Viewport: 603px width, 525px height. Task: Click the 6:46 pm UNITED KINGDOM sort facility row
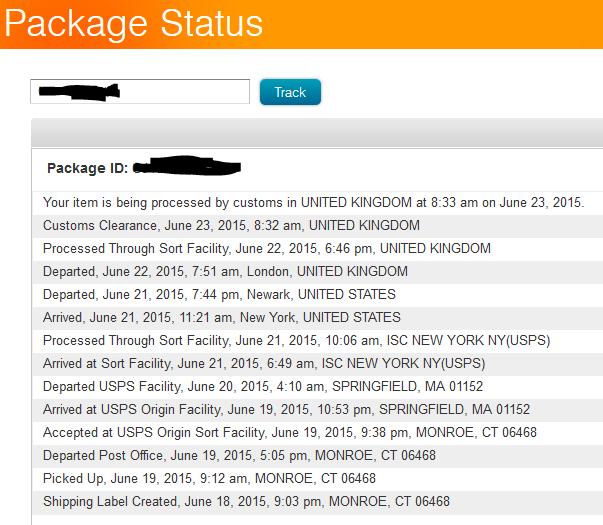coord(267,248)
